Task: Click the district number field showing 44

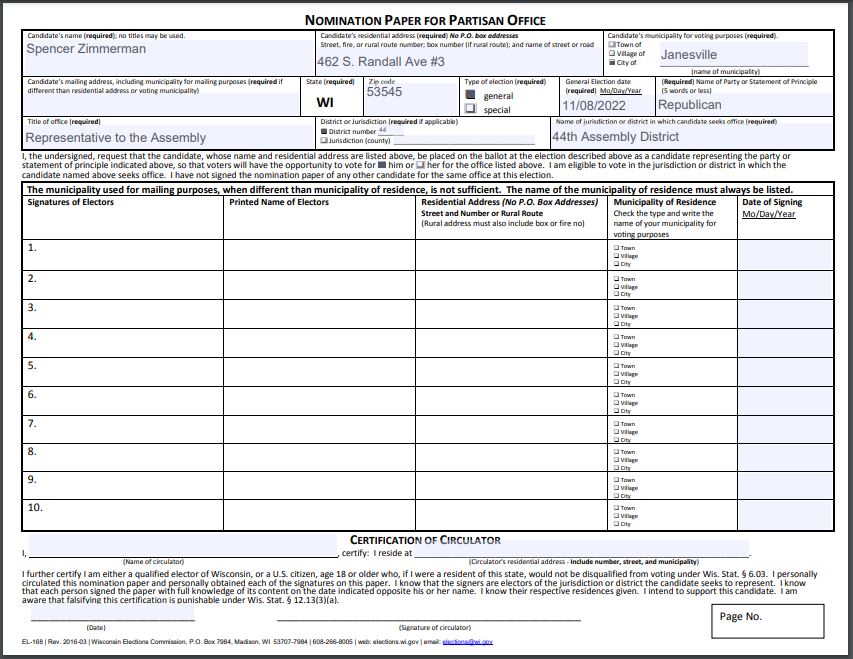Action: tap(391, 131)
